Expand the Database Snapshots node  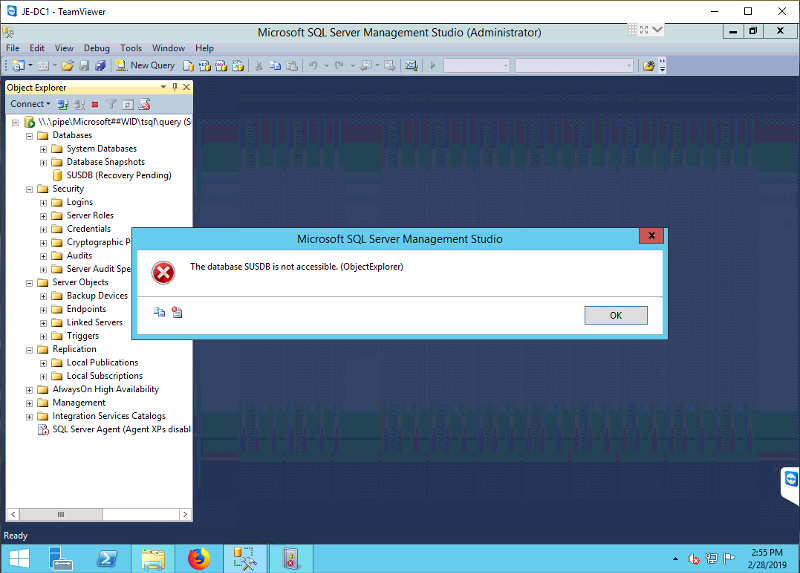43,162
